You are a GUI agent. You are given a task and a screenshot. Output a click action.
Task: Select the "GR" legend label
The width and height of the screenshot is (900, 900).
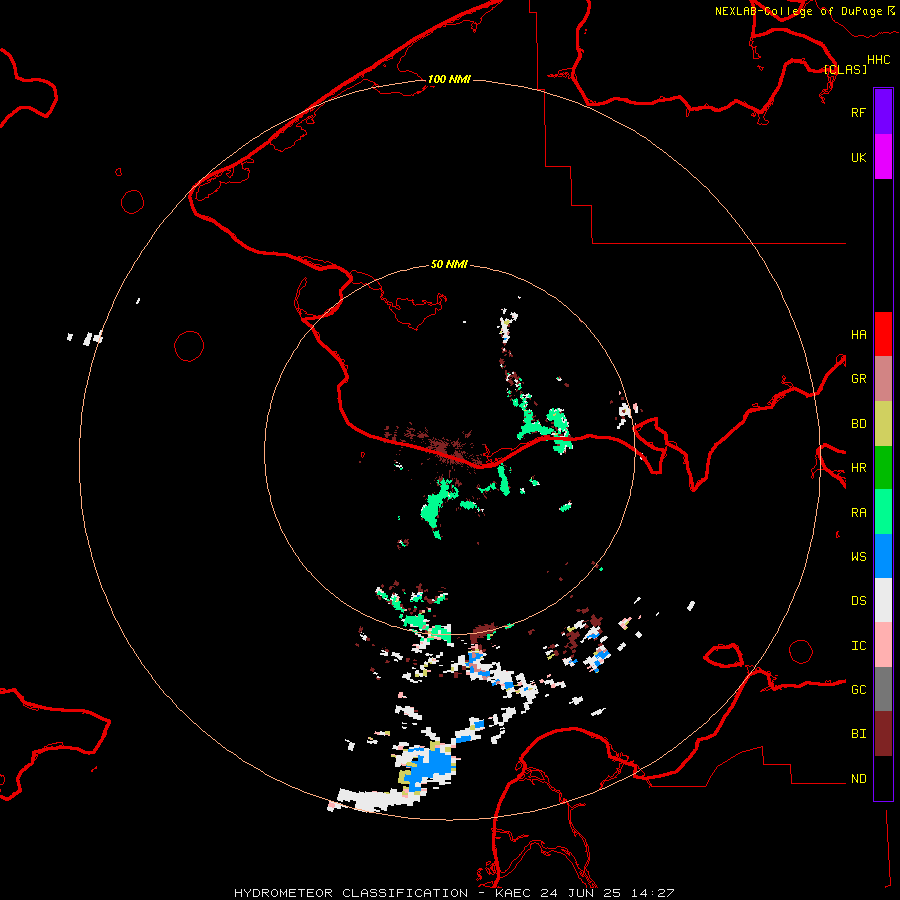click(x=858, y=379)
